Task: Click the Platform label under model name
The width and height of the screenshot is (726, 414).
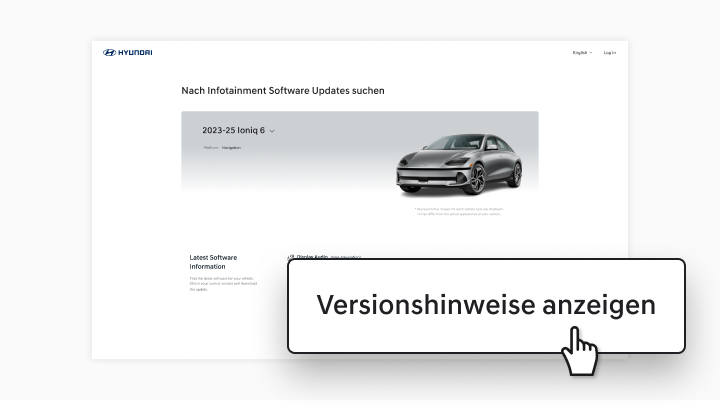Action: (210, 147)
